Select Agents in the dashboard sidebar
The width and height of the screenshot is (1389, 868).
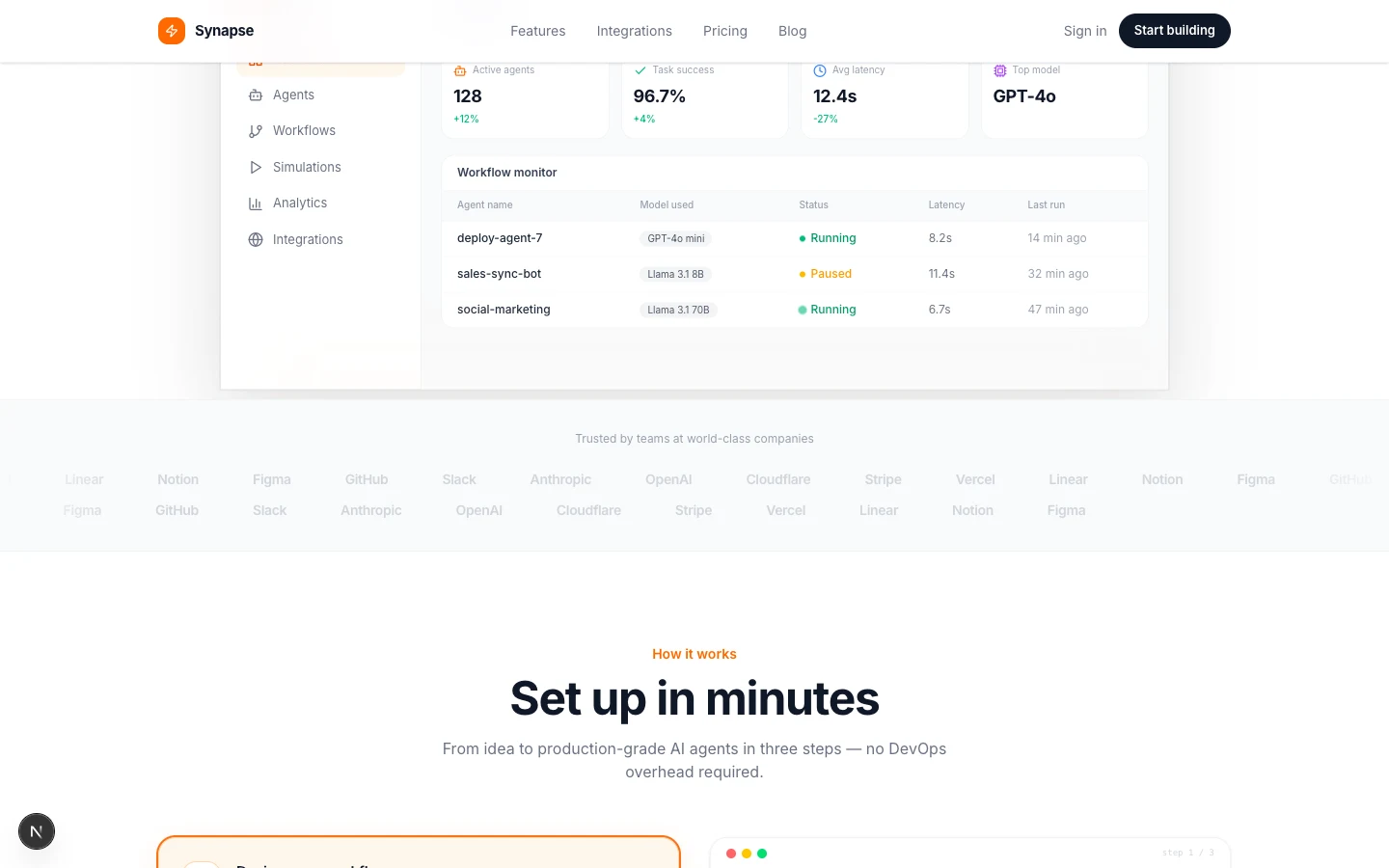click(x=293, y=95)
